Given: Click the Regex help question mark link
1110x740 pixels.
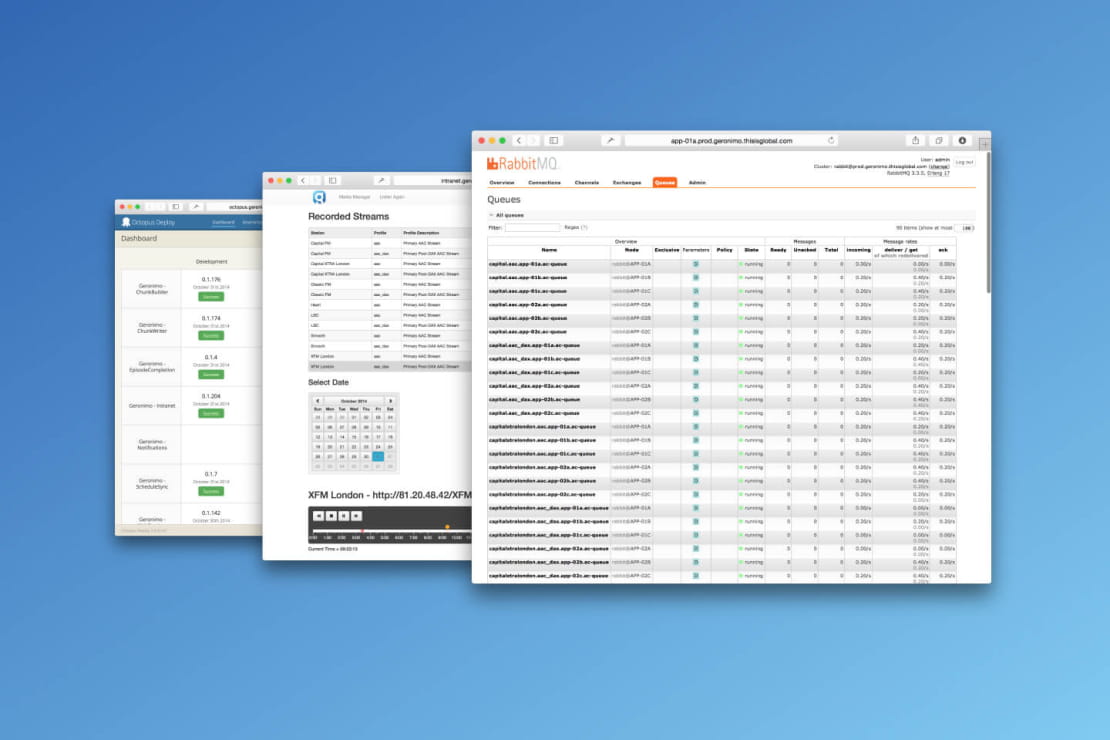Looking at the screenshot, I should (583, 227).
